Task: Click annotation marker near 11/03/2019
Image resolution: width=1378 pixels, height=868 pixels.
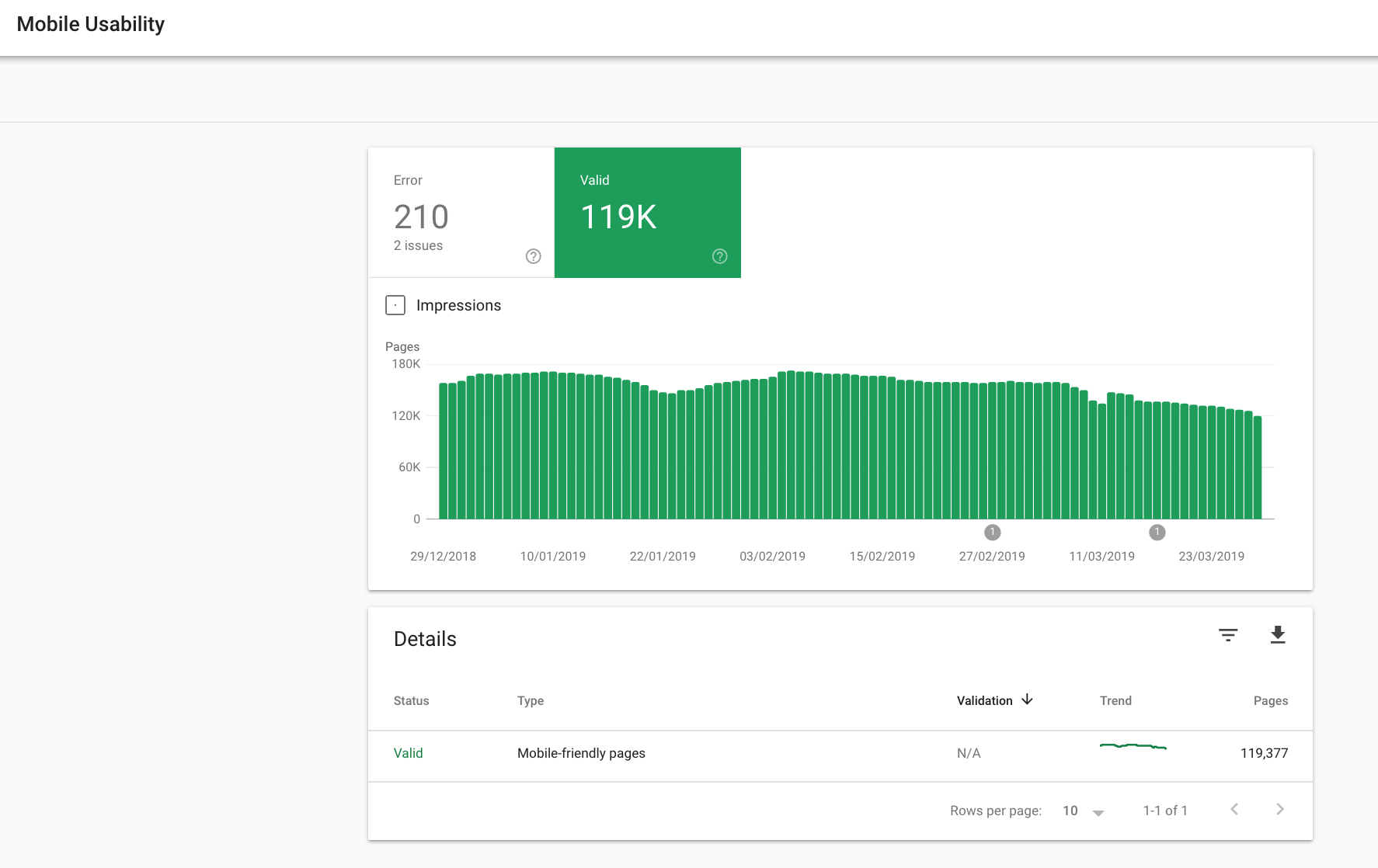Action: click(1157, 532)
